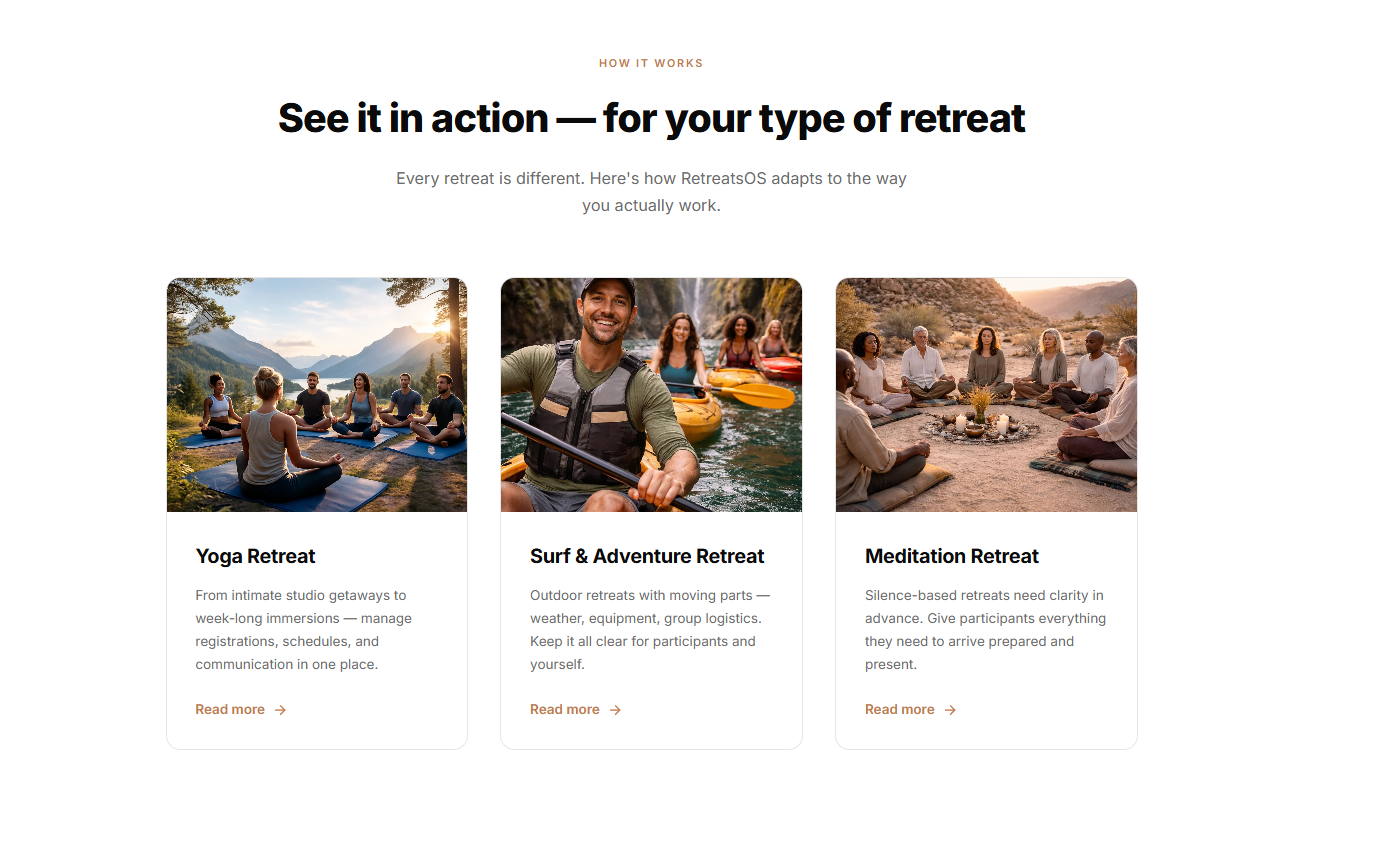Click the Surf & Adventure Retreat card image
The height and width of the screenshot is (849, 1379).
tap(651, 395)
